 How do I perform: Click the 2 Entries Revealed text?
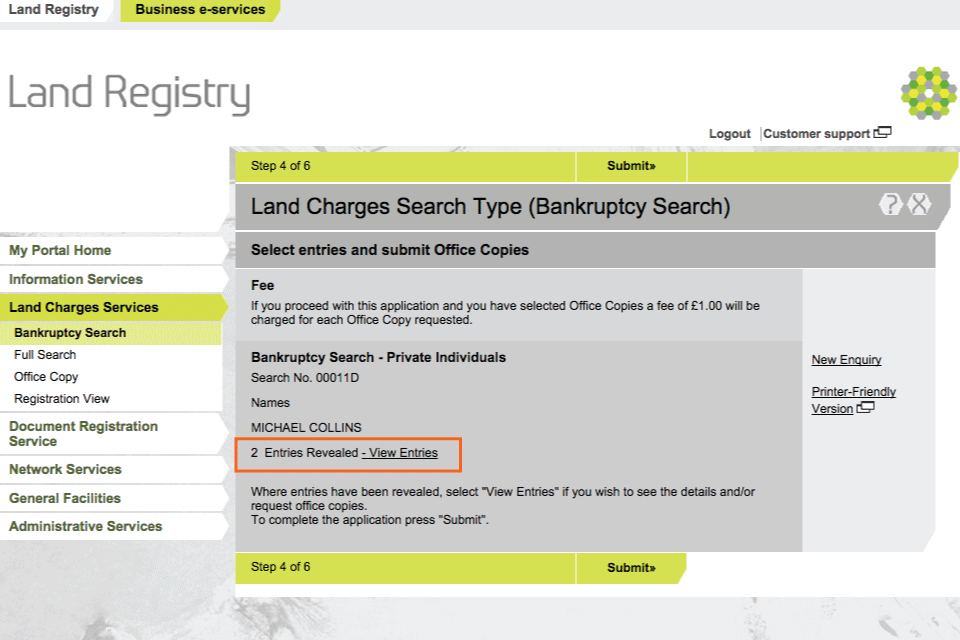tap(304, 453)
